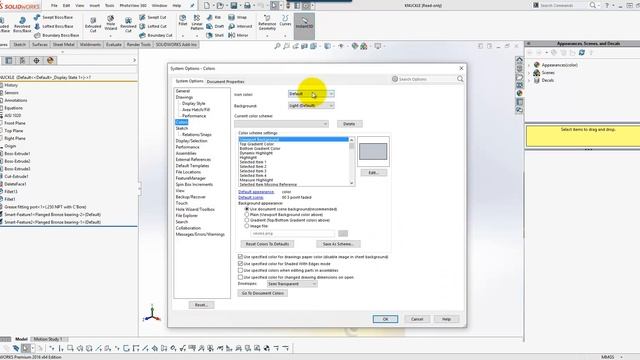The image size is (640, 360).
Task: Select the Intersect tool
Action: pyautogui.click(x=240, y=26)
